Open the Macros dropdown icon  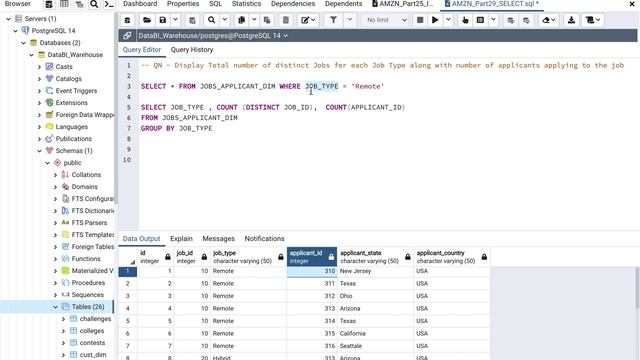[593, 20]
